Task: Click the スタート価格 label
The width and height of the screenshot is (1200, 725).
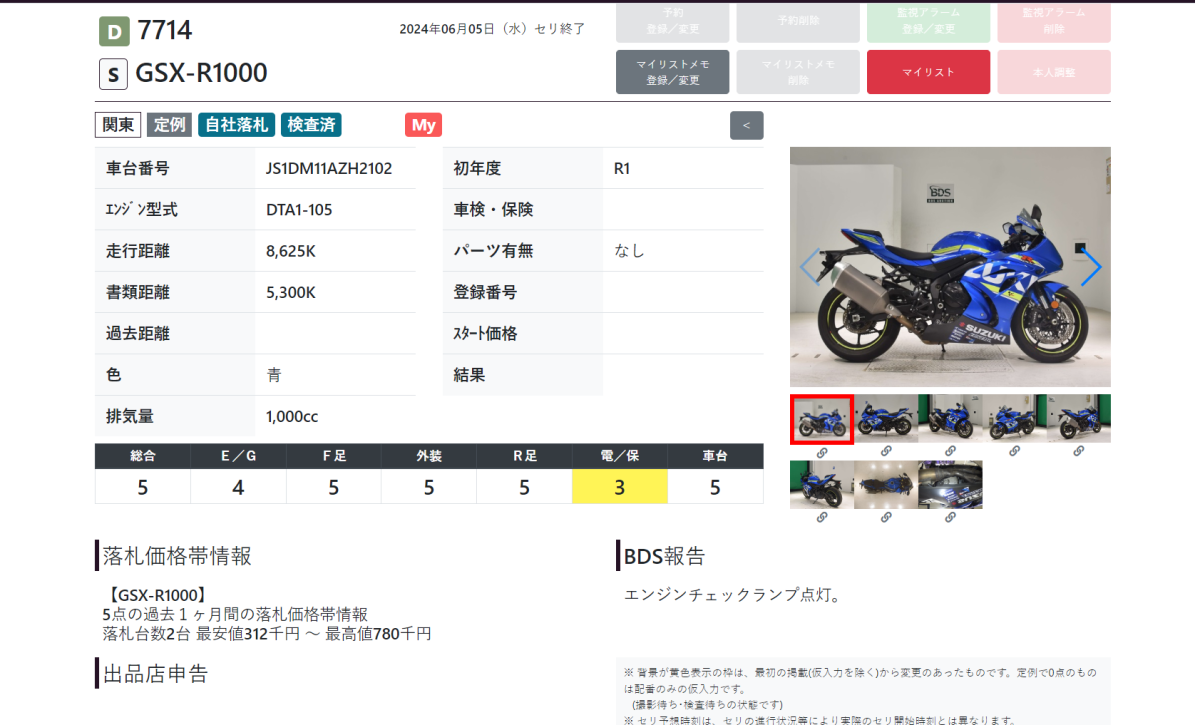Action: coord(486,333)
